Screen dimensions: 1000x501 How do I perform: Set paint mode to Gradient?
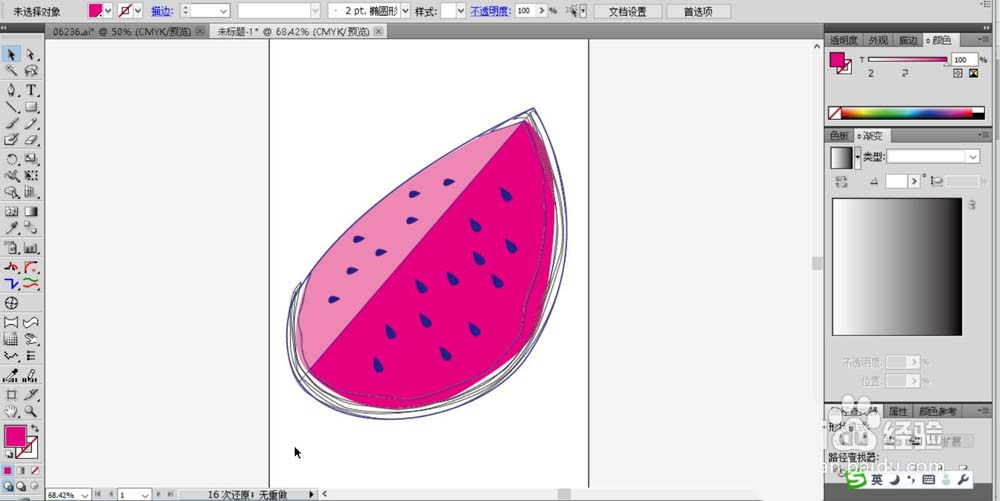(x=21, y=470)
